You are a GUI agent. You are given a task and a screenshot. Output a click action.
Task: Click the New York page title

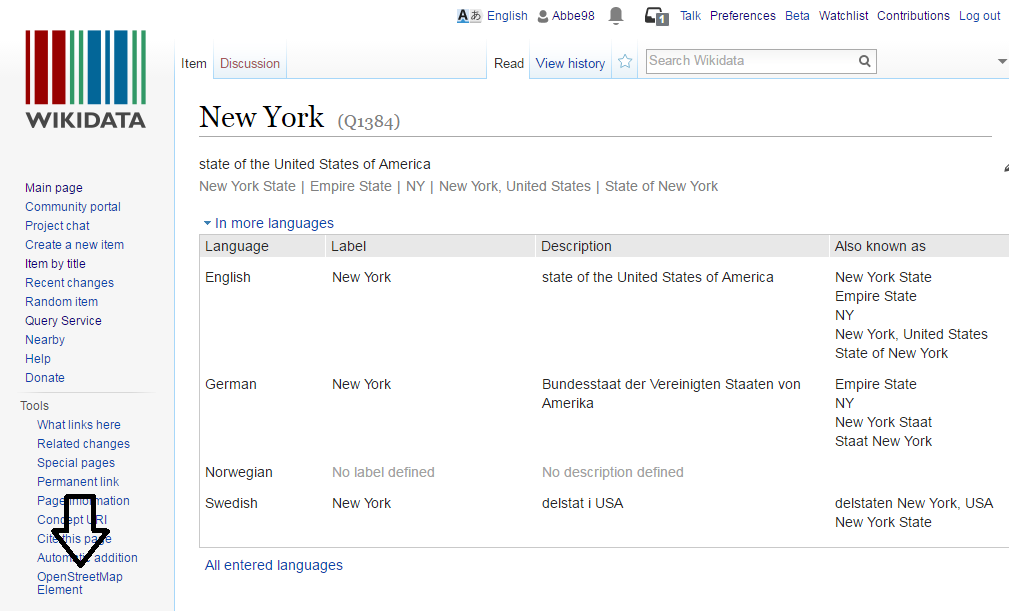(261, 117)
